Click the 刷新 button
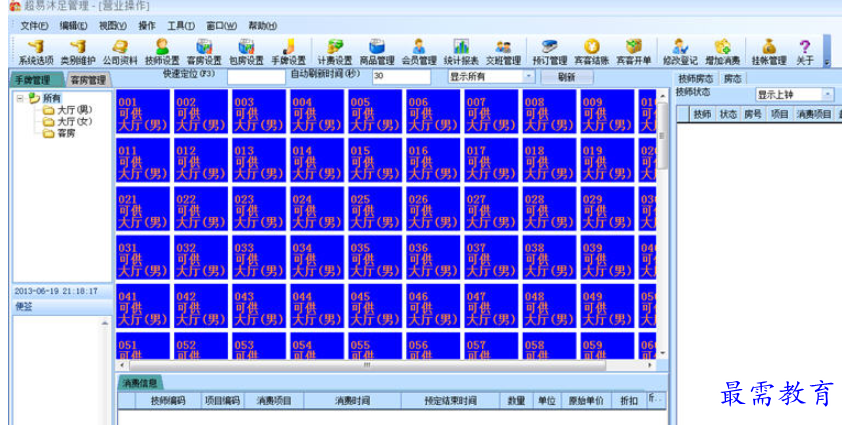Screen dimensions: 842x425 567,77
